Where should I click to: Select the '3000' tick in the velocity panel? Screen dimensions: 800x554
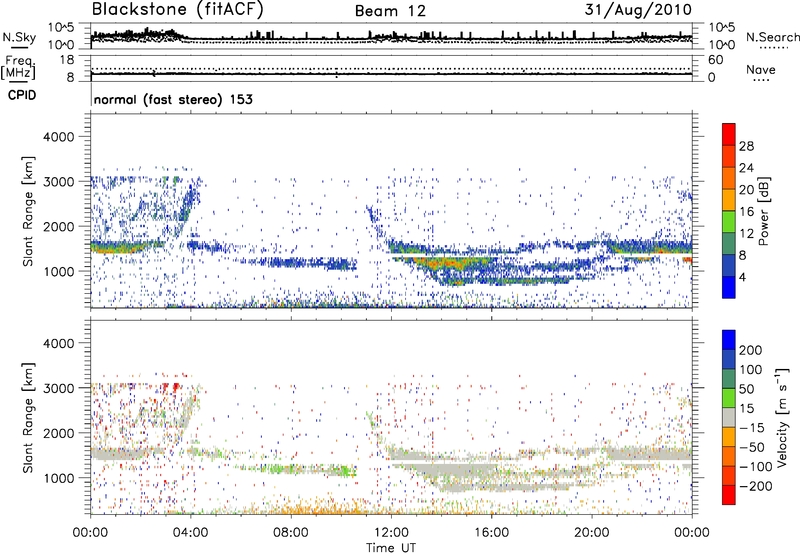click(x=58, y=388)
